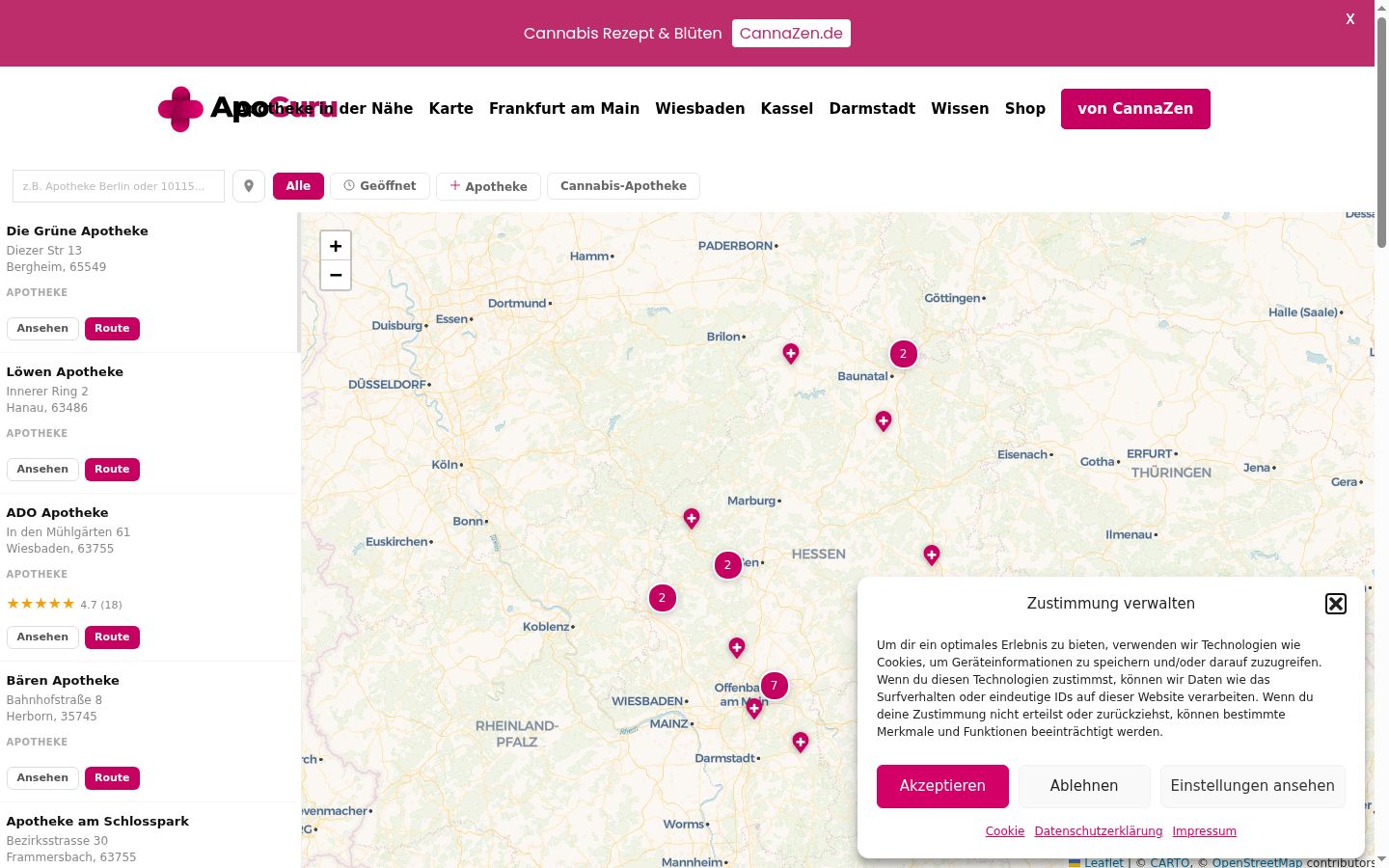Click Ansehen for Löwen Apotheke
Image resolution: width=1389 pixels, height=868 pixels.
42,470
